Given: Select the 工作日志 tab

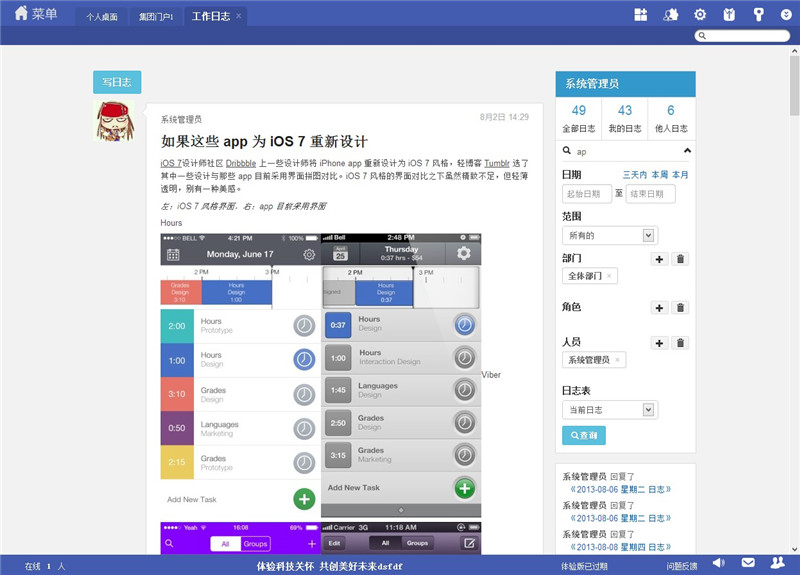Looking at the screenshot, I should pos(211,16).
